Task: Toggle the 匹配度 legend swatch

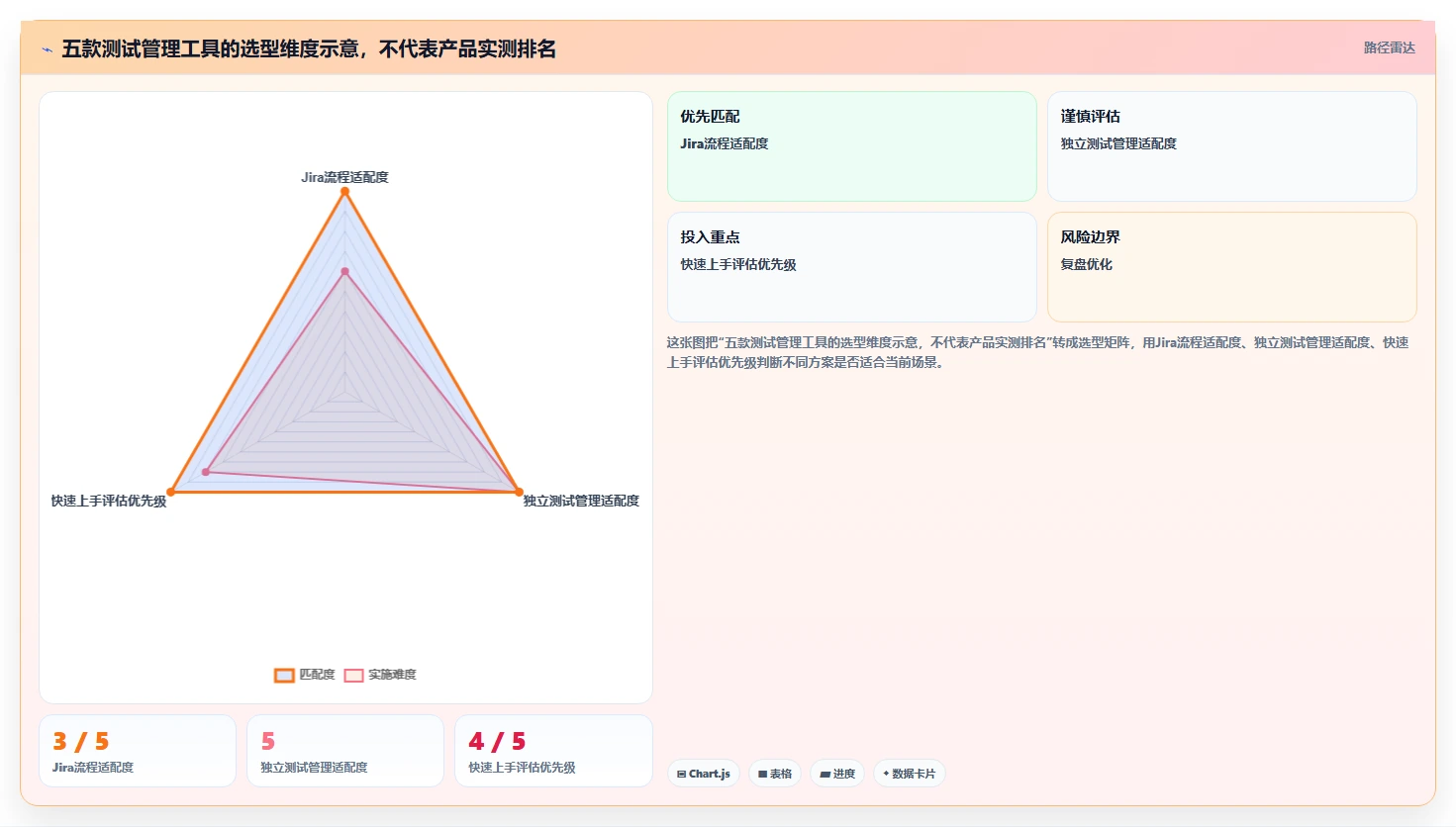Action: (x=284, y=676)
